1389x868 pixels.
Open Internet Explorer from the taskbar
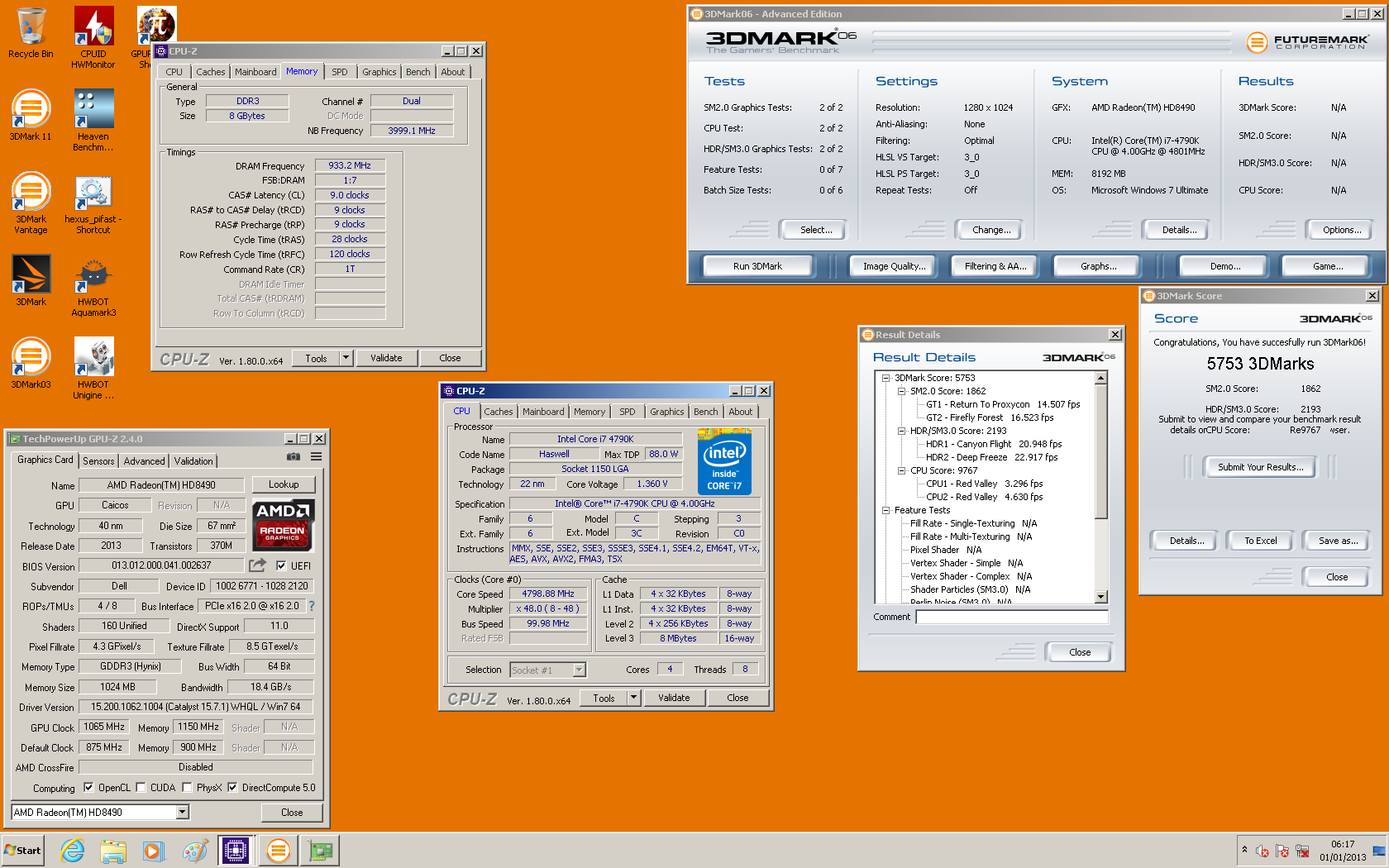pos(73,851)
